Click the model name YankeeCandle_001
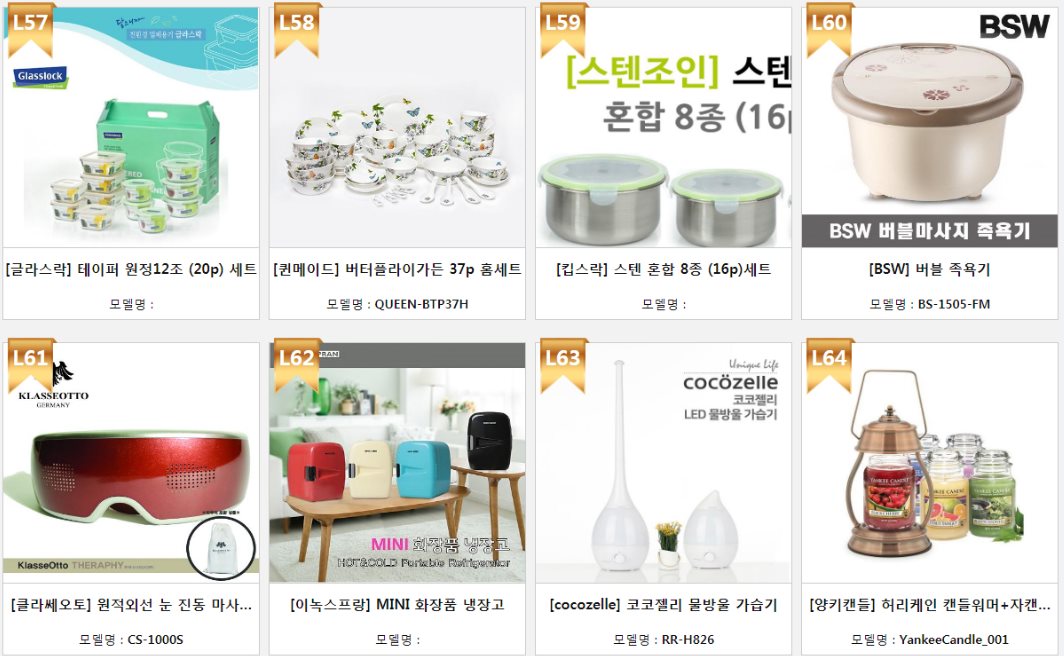Image resolution: width=1064 pixels, height=656 pixels. coord(953,639)
